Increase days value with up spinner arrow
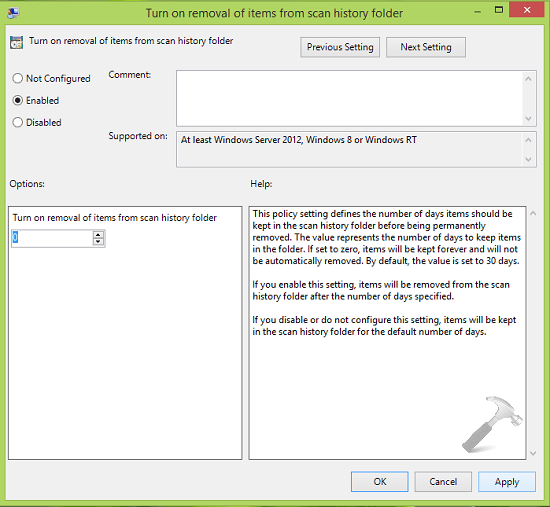 pyautogui.click(x=98, y=234)
